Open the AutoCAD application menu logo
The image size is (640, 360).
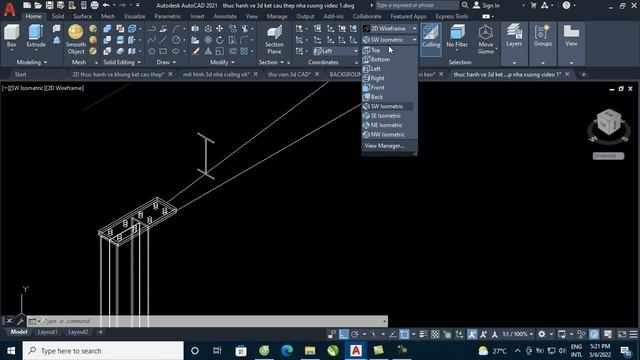point(9,9)
